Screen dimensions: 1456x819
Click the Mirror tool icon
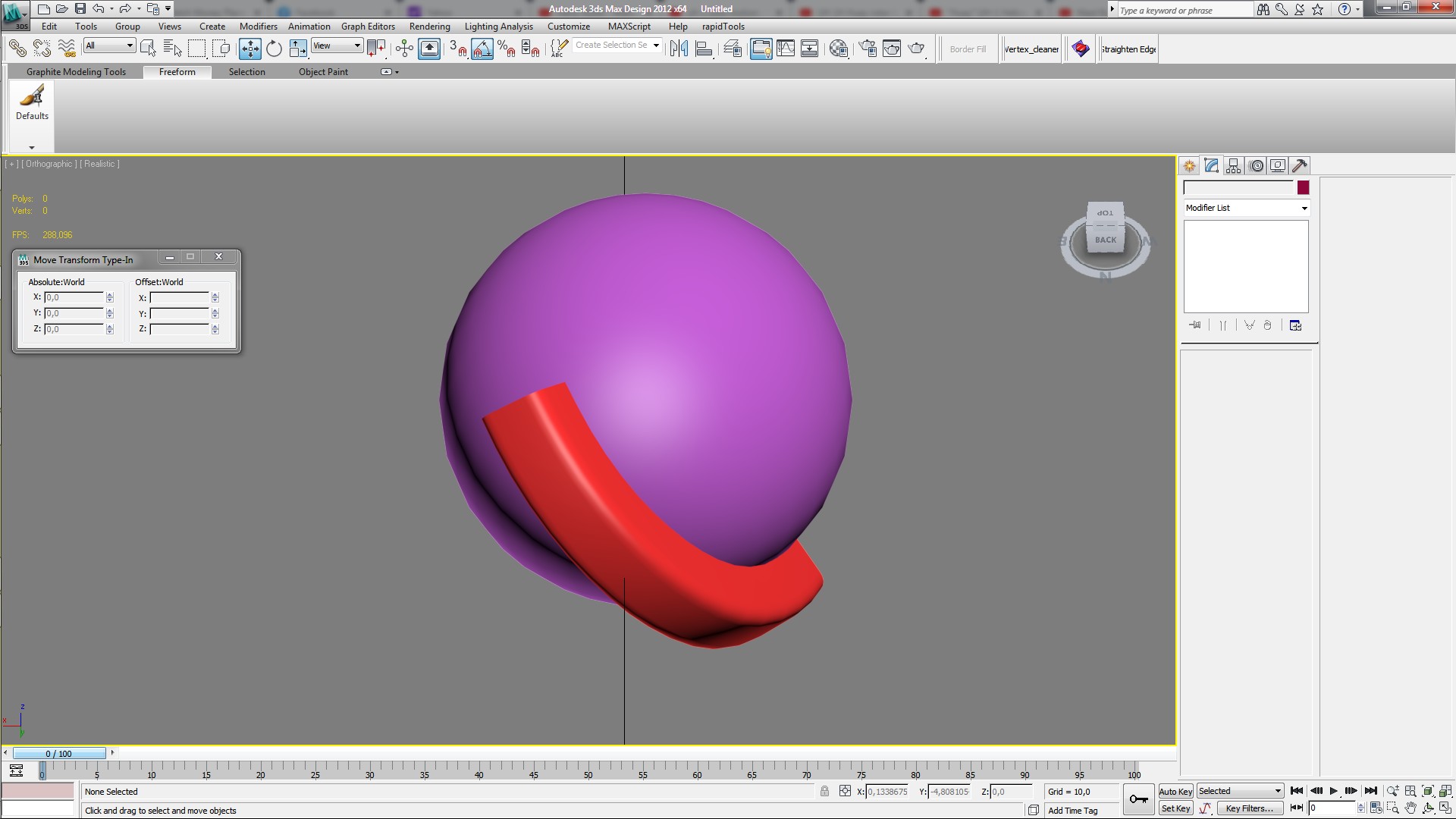(679, 49)
